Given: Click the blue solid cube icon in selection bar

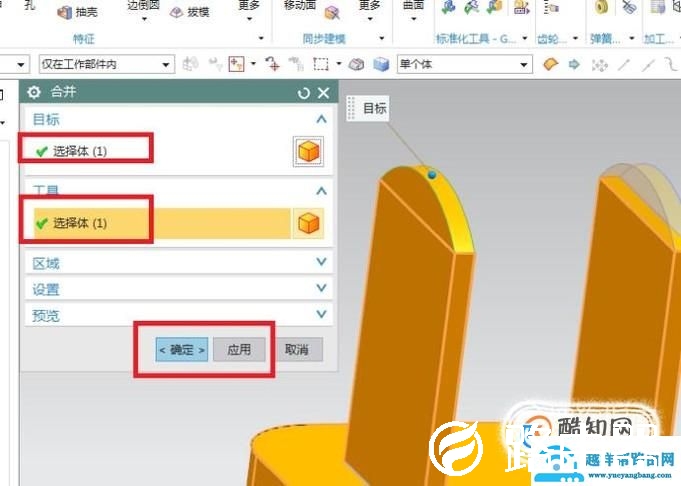Looking at the screenshot, I should click(381, 65).
